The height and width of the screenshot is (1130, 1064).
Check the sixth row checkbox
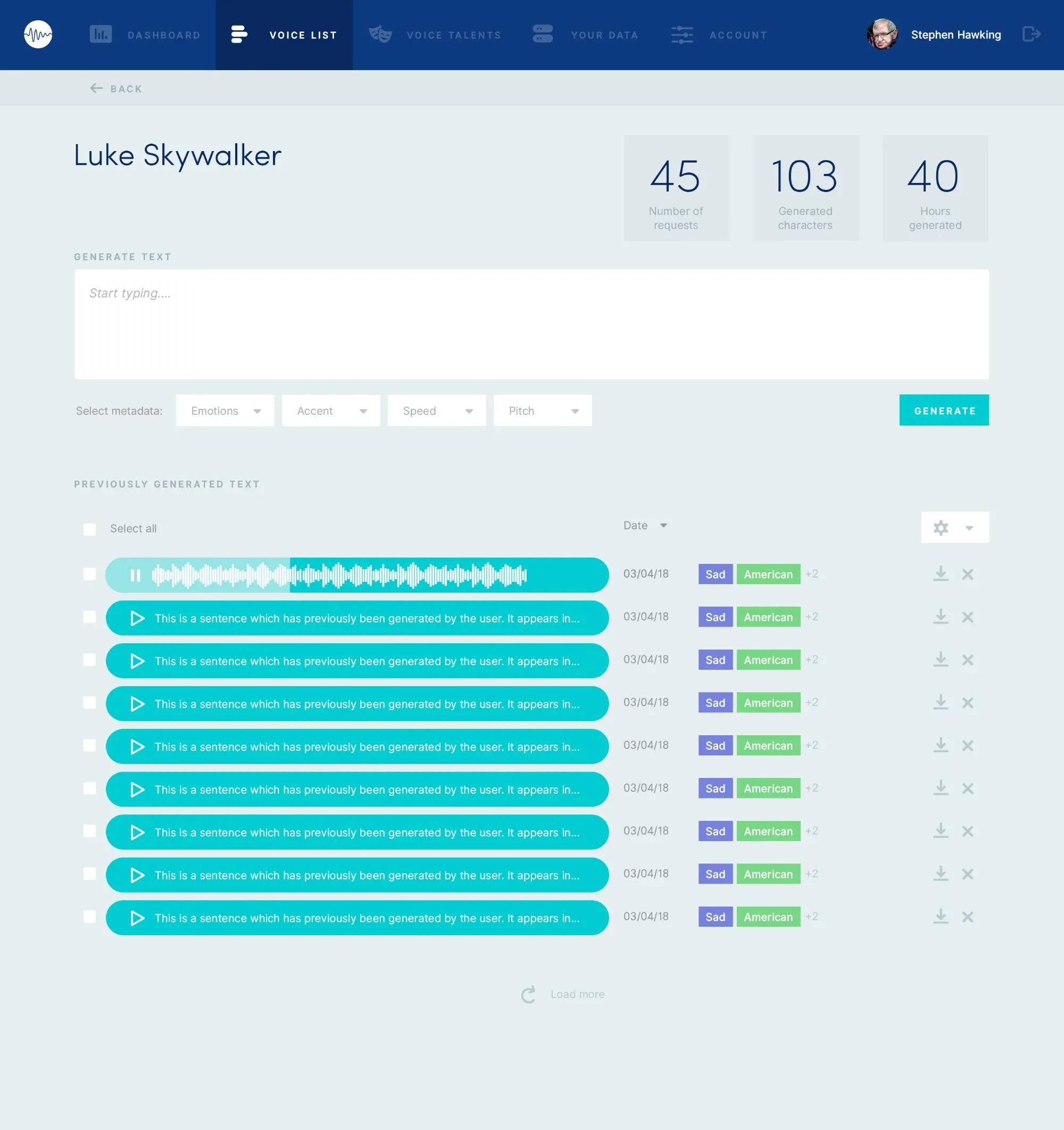(89, 788)
